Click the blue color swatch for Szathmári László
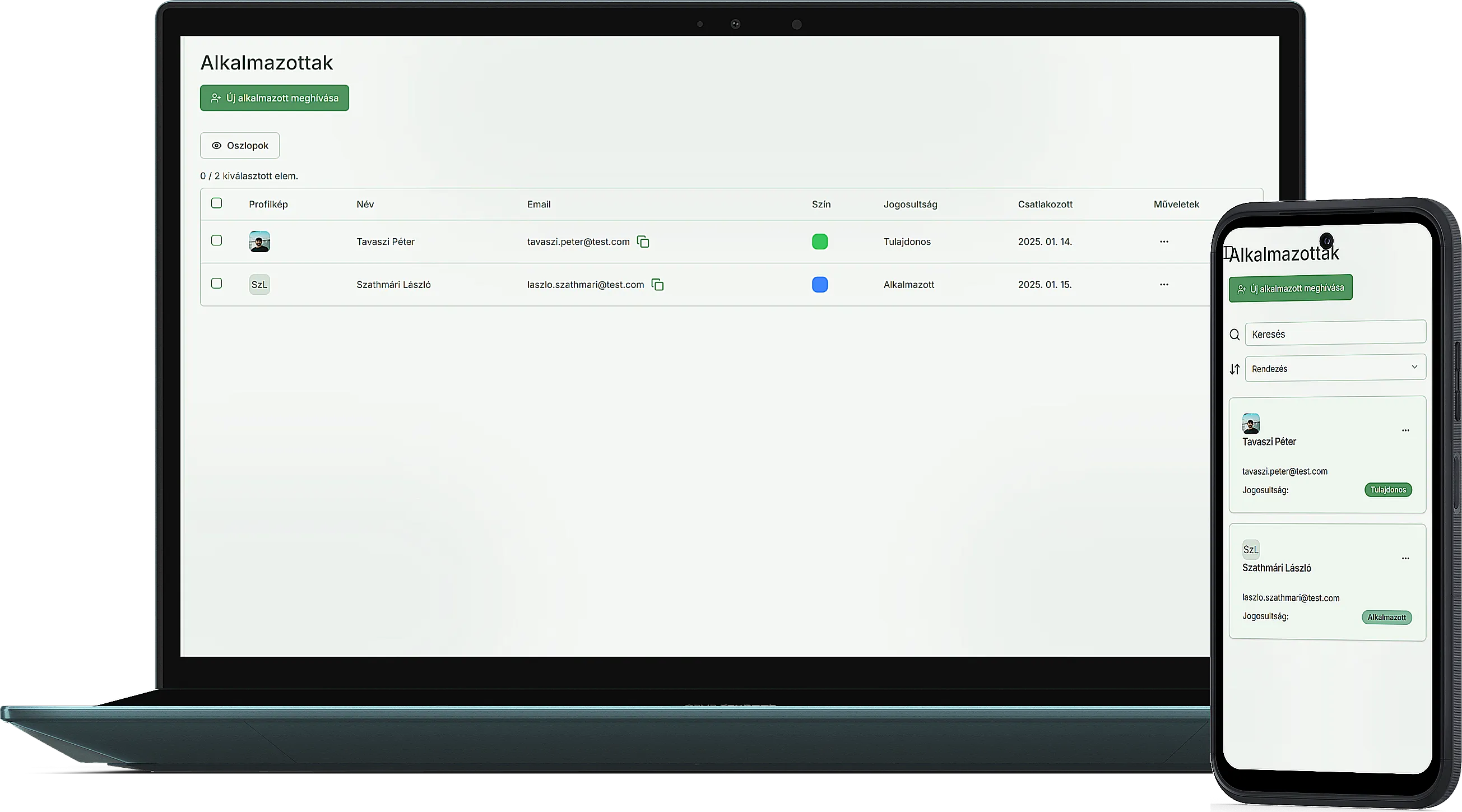This screenshot has width=1462, height=812. point(819,285)
